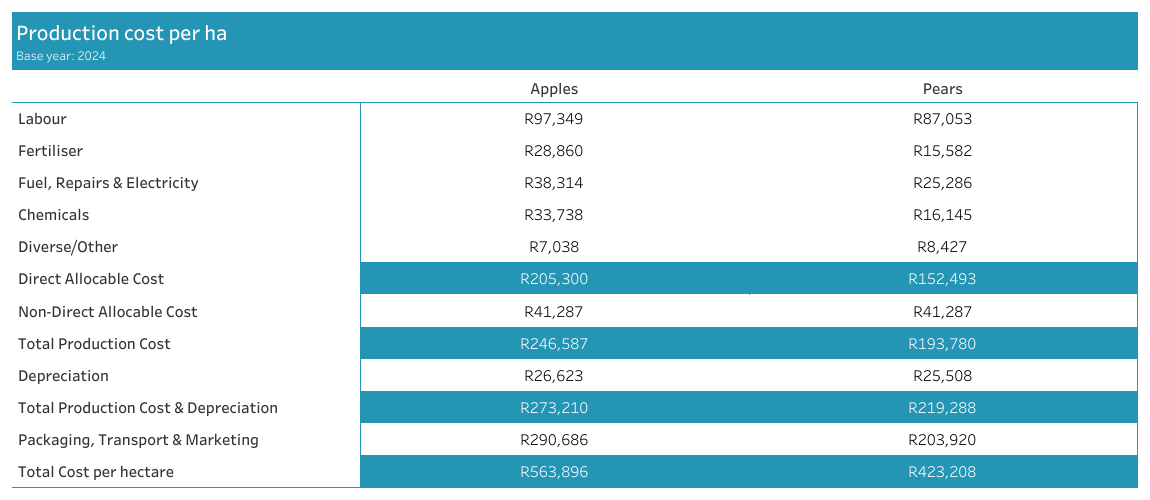Click the 'Production cost per ha' title

121,33
